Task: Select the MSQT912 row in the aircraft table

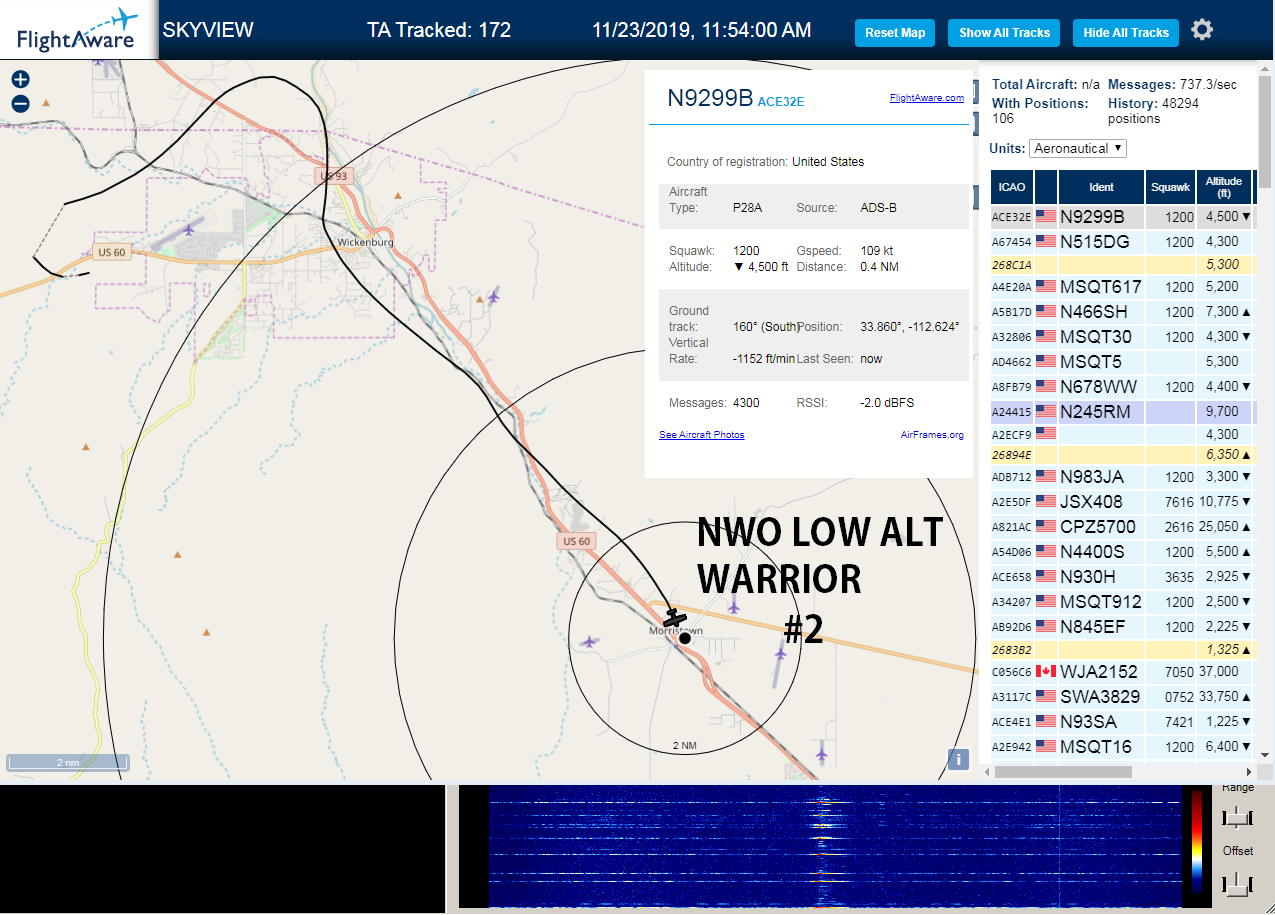Action: tap(1123, 602)
